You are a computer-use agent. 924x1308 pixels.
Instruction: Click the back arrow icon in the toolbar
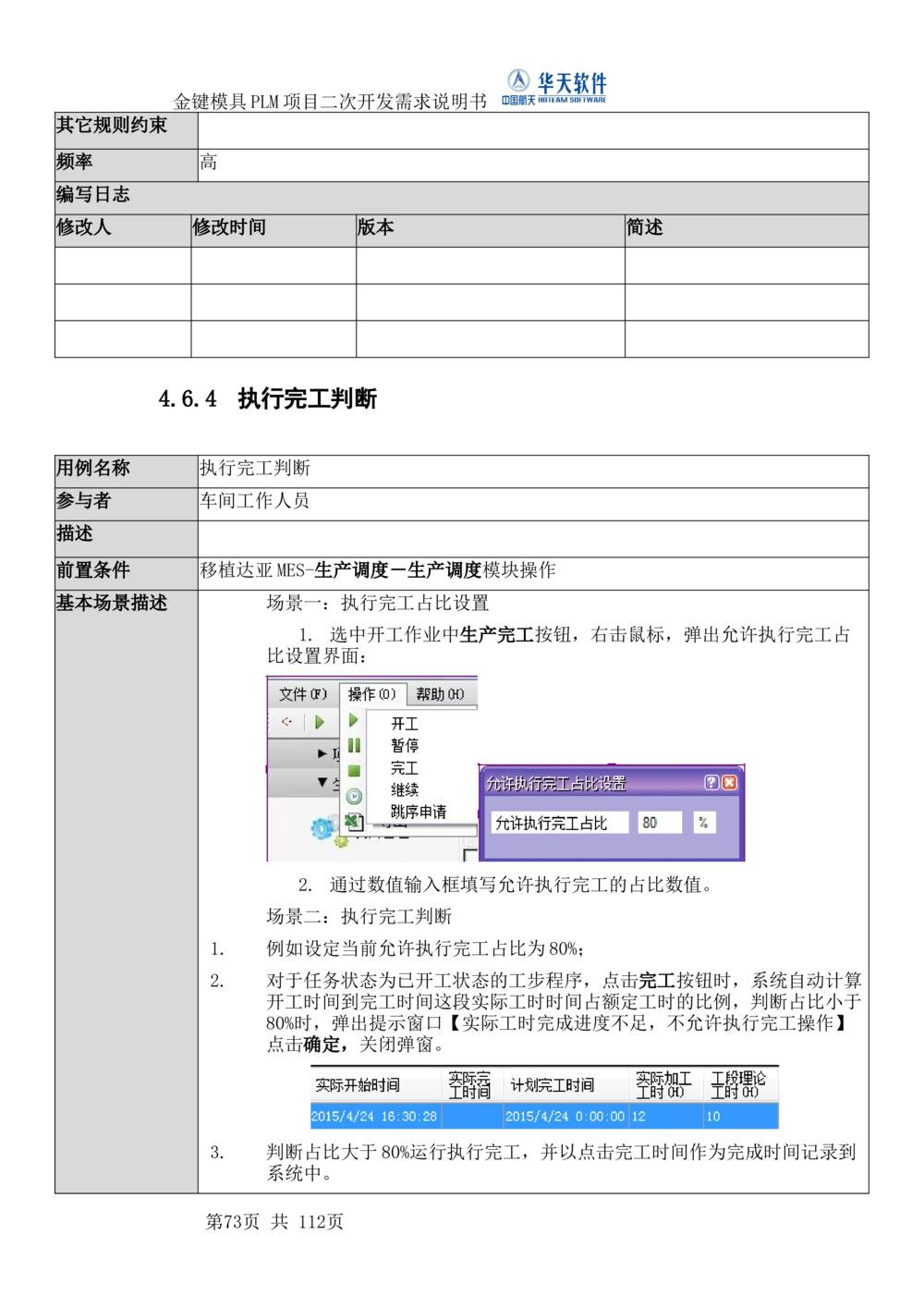click(286, 722)
